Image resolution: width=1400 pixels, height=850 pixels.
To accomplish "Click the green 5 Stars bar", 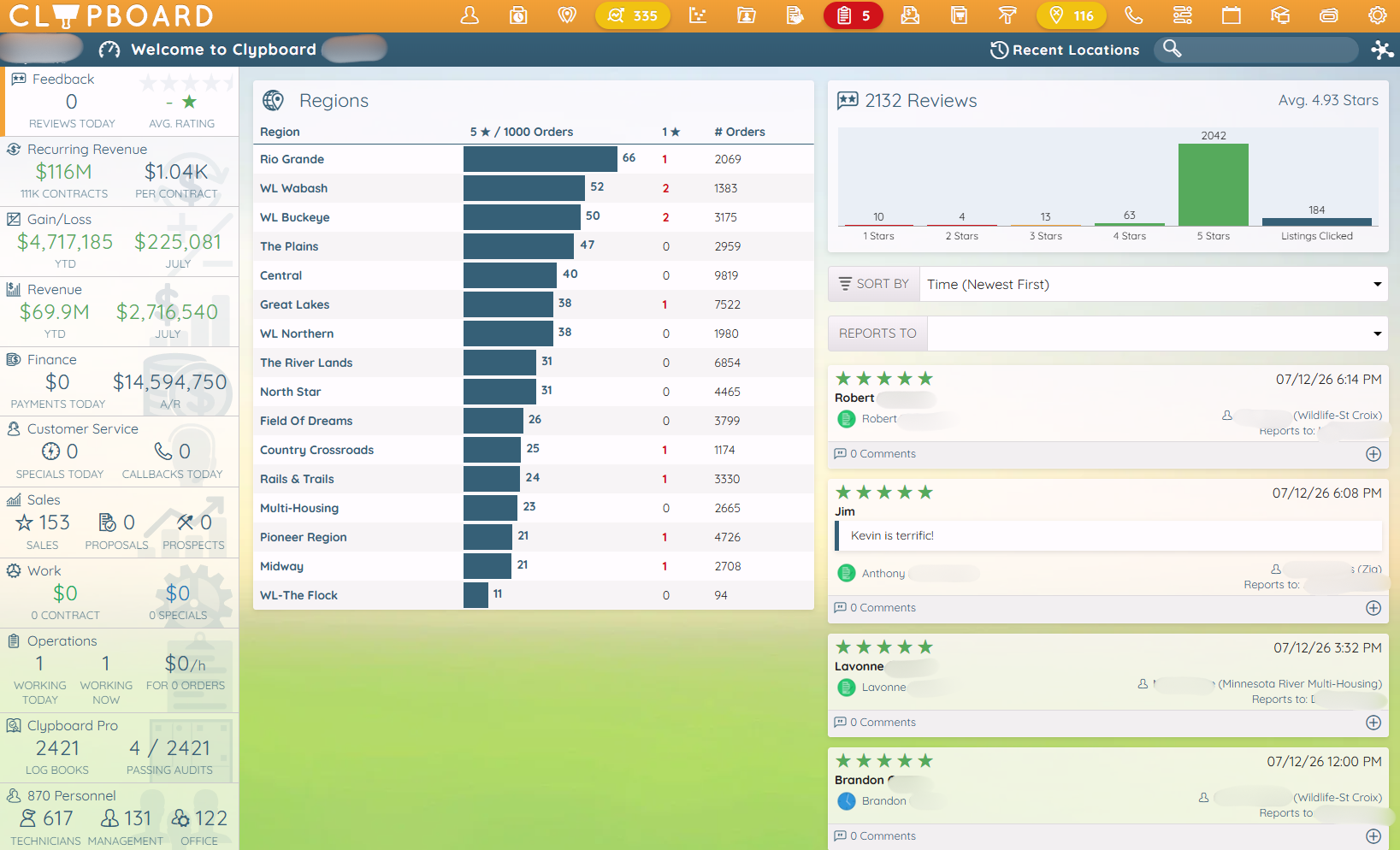I will point(1213,185).
